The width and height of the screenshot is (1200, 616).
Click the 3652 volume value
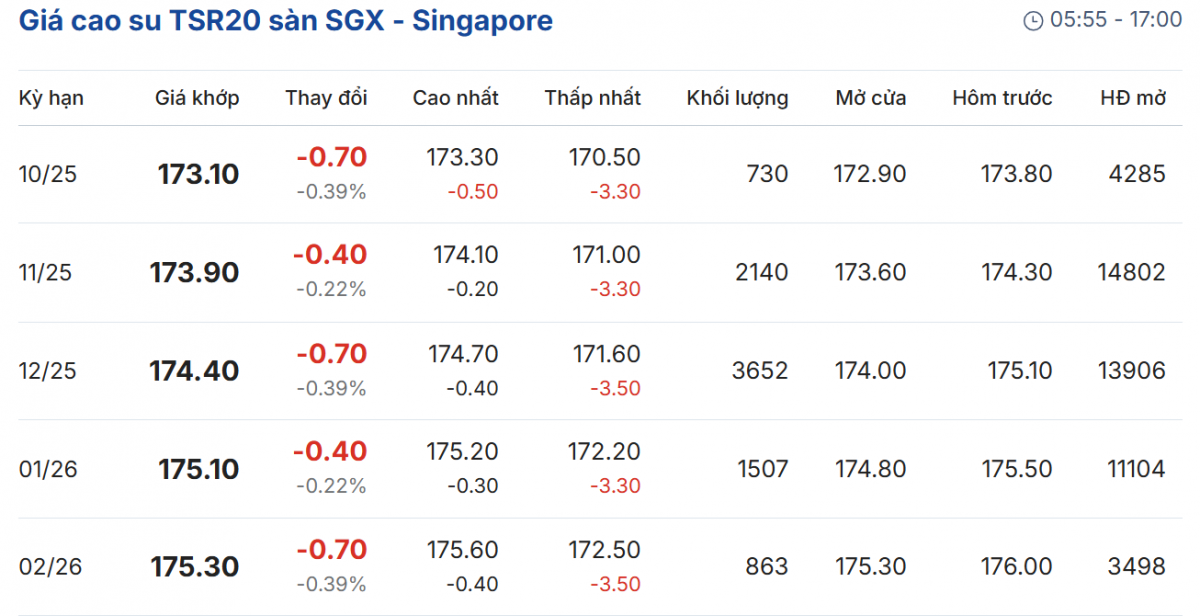[759, 371]
